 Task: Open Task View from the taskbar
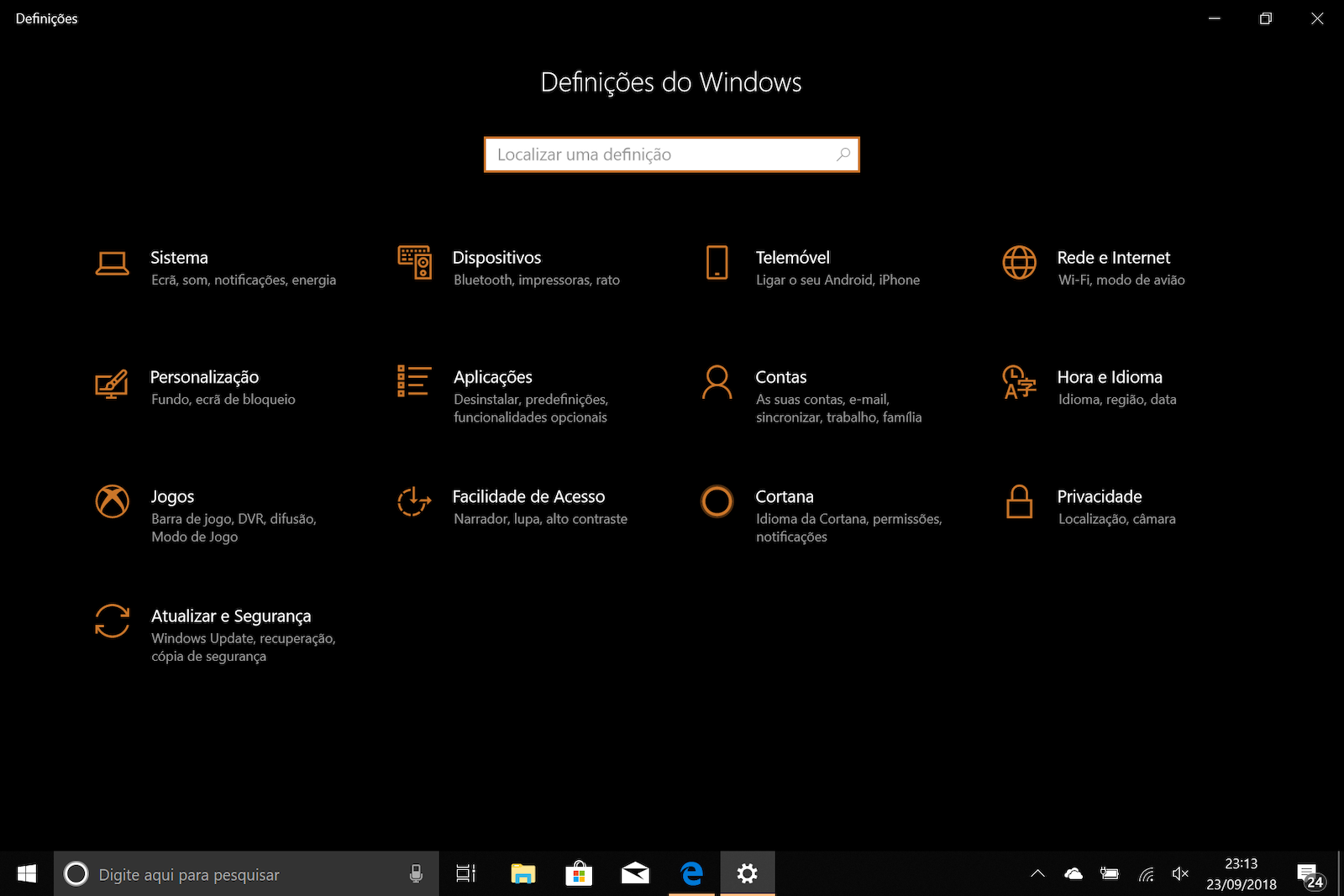[x=465, y=874]
